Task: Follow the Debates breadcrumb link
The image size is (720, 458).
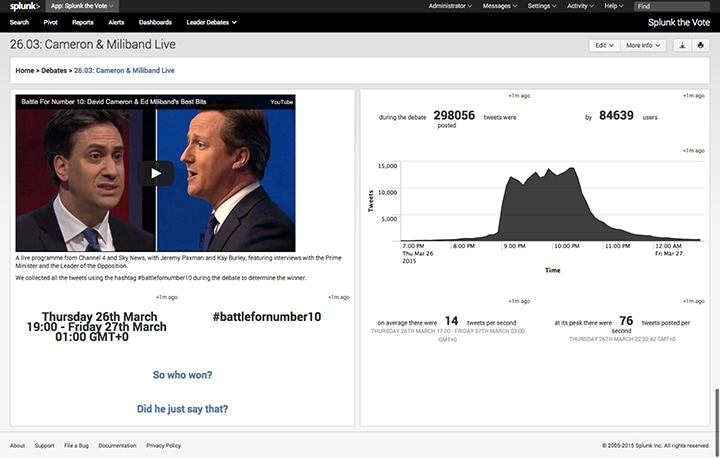Action: click(54, 70)
